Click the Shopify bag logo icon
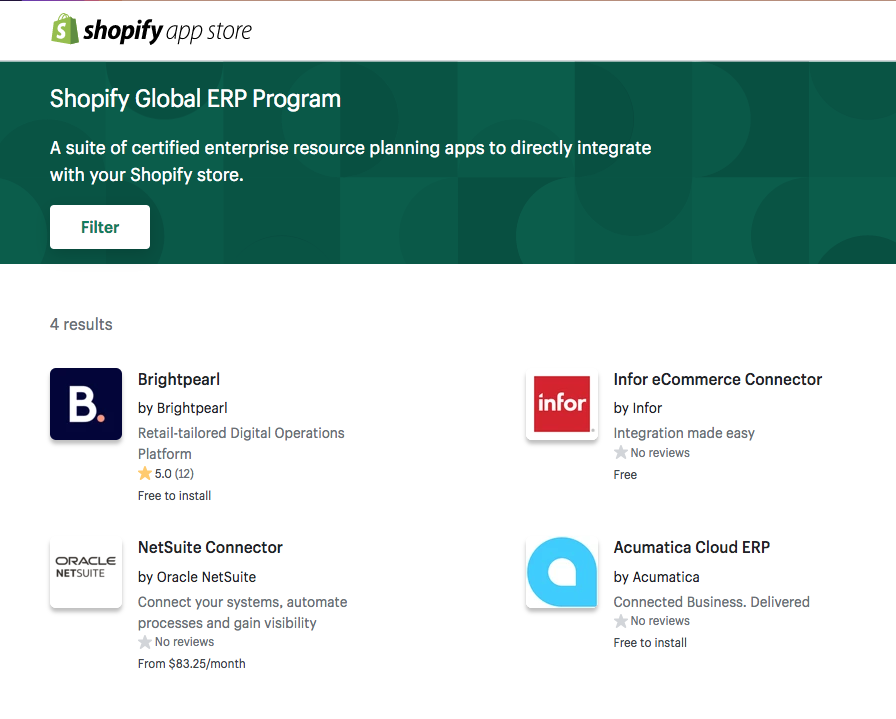 (65, 29)
